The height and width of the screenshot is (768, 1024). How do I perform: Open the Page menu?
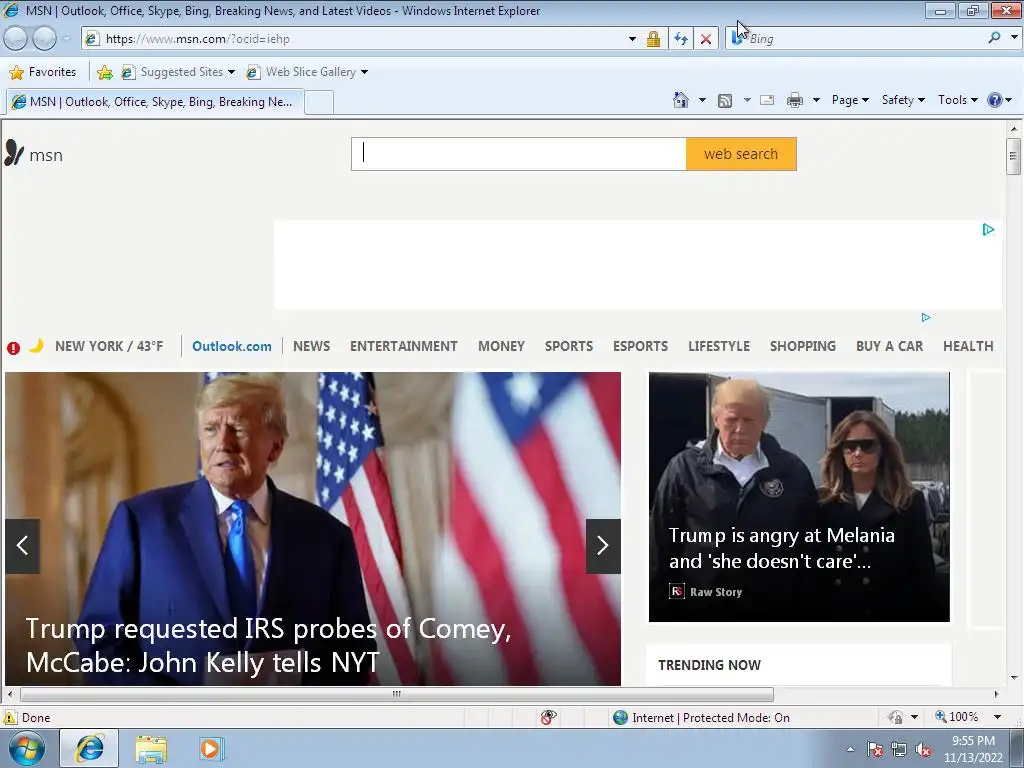pos(850,100)
